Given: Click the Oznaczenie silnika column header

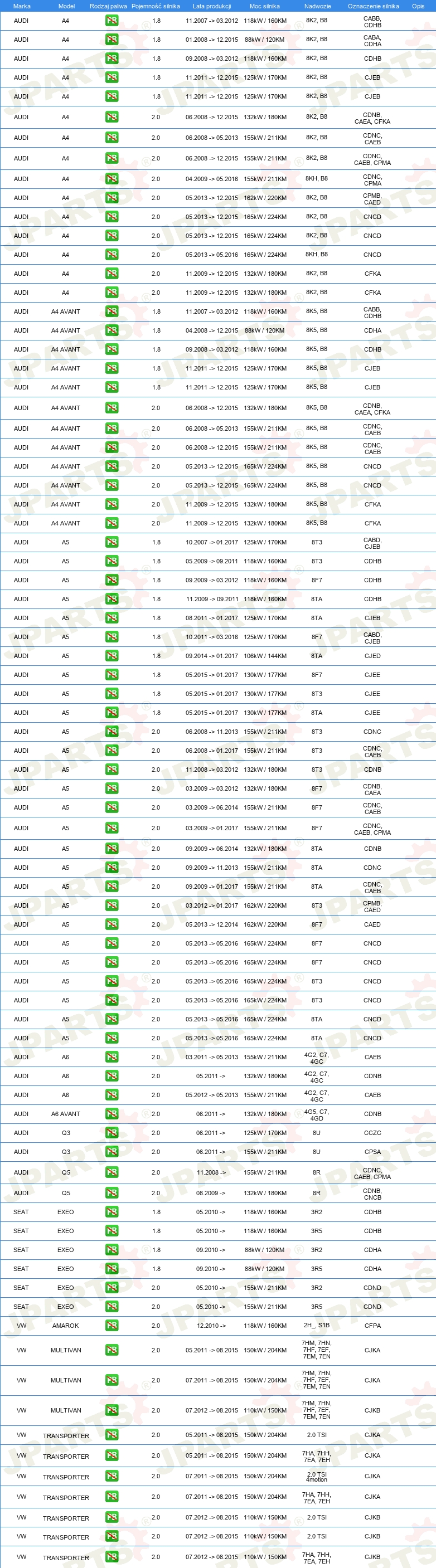Looking at the screenshot, I should (x=374, y=6).
